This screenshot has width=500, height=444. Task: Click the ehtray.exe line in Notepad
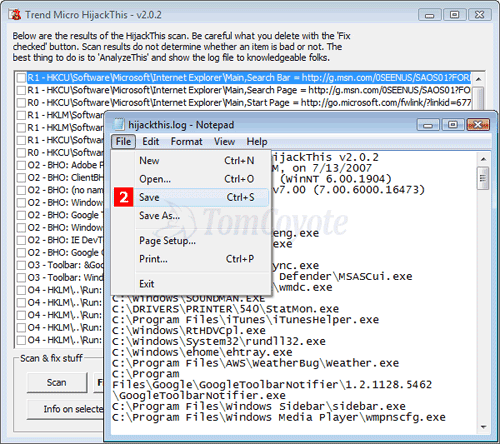pos(202,352)
